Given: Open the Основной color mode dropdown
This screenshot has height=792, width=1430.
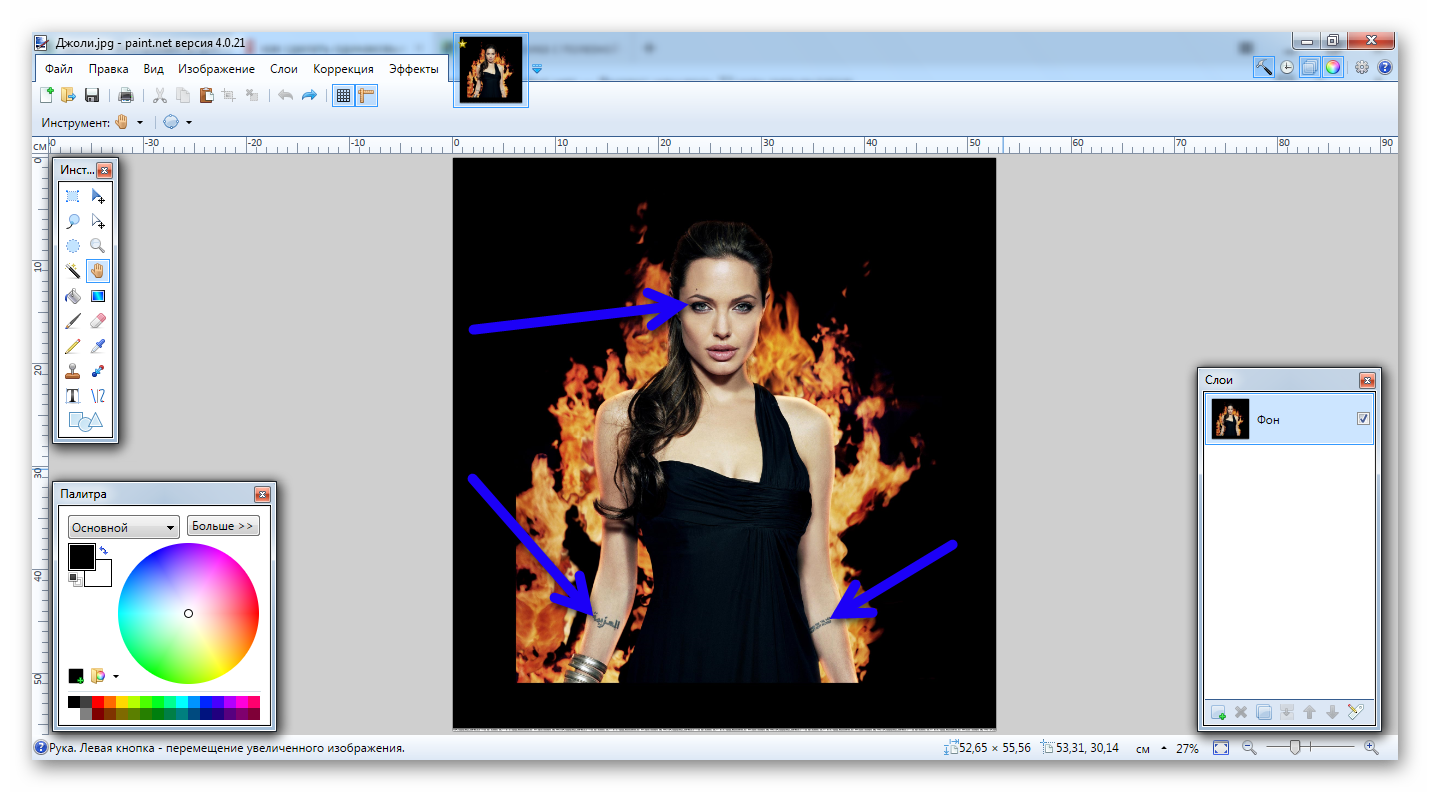Looking at the screenshot, I should [x=123, y=527].
